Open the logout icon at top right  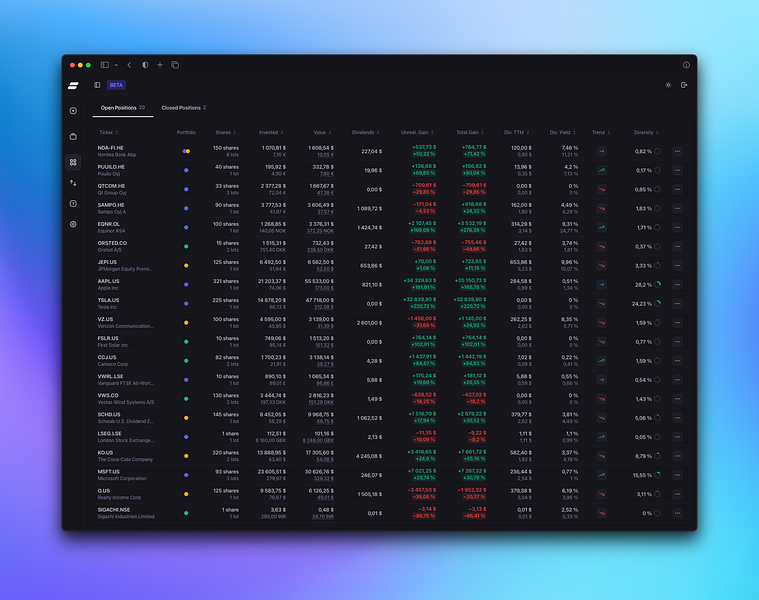(684, 85)
